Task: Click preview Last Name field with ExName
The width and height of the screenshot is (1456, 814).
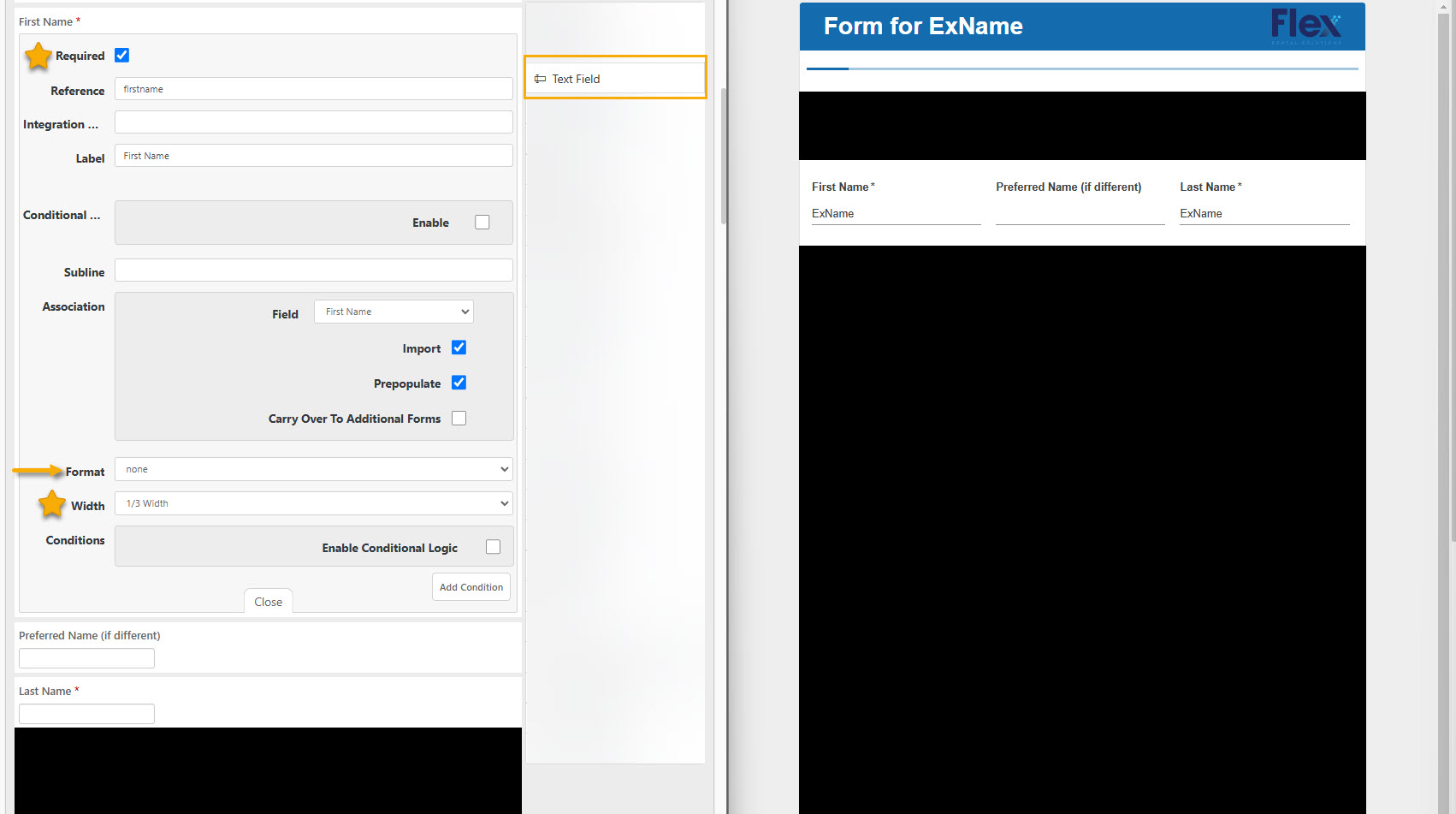Action: [1264, 214]
